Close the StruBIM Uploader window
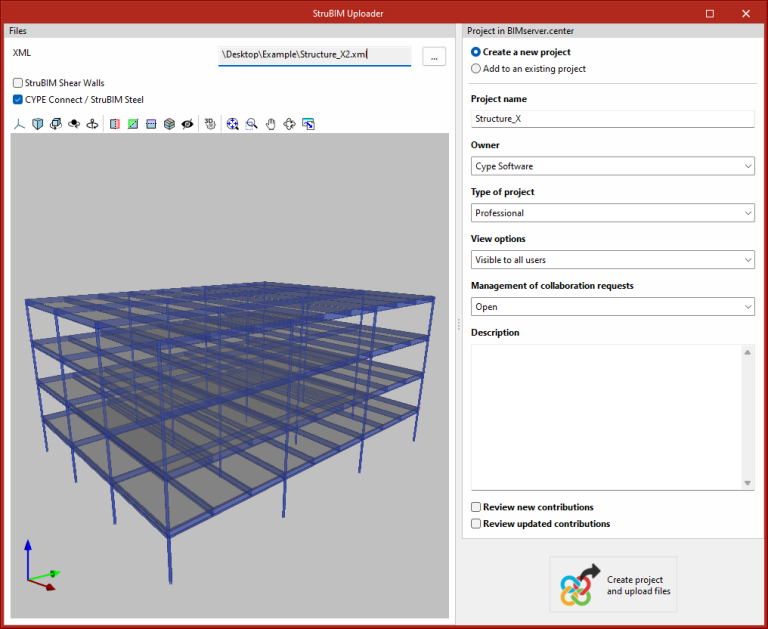The width and height of the screenshot is (768, 629). click(746, 13)
